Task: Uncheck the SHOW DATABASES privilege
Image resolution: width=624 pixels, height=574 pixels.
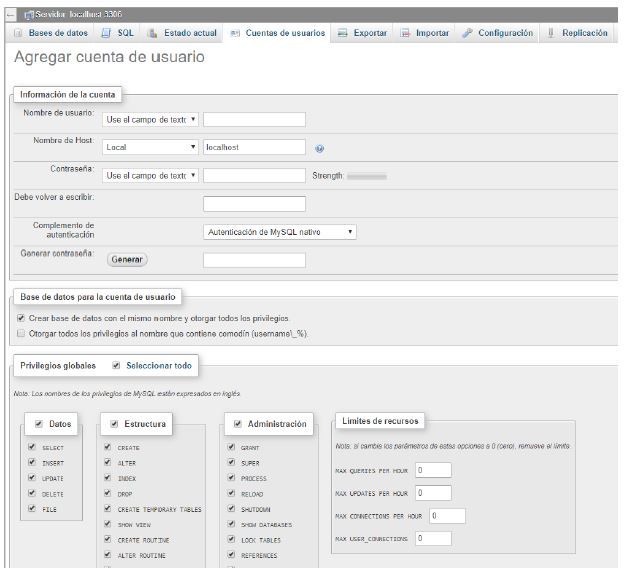Action: pyautogui.click(x=231, y=524)
